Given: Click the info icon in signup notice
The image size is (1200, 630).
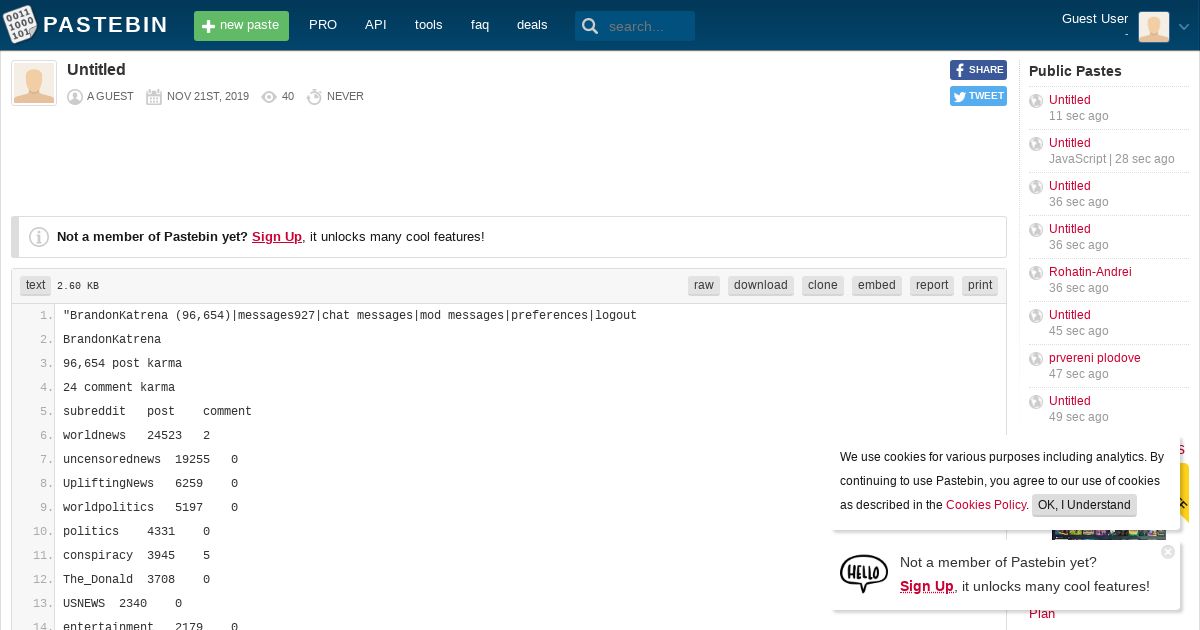Looking at the screenshot, I should click(39, 237).
